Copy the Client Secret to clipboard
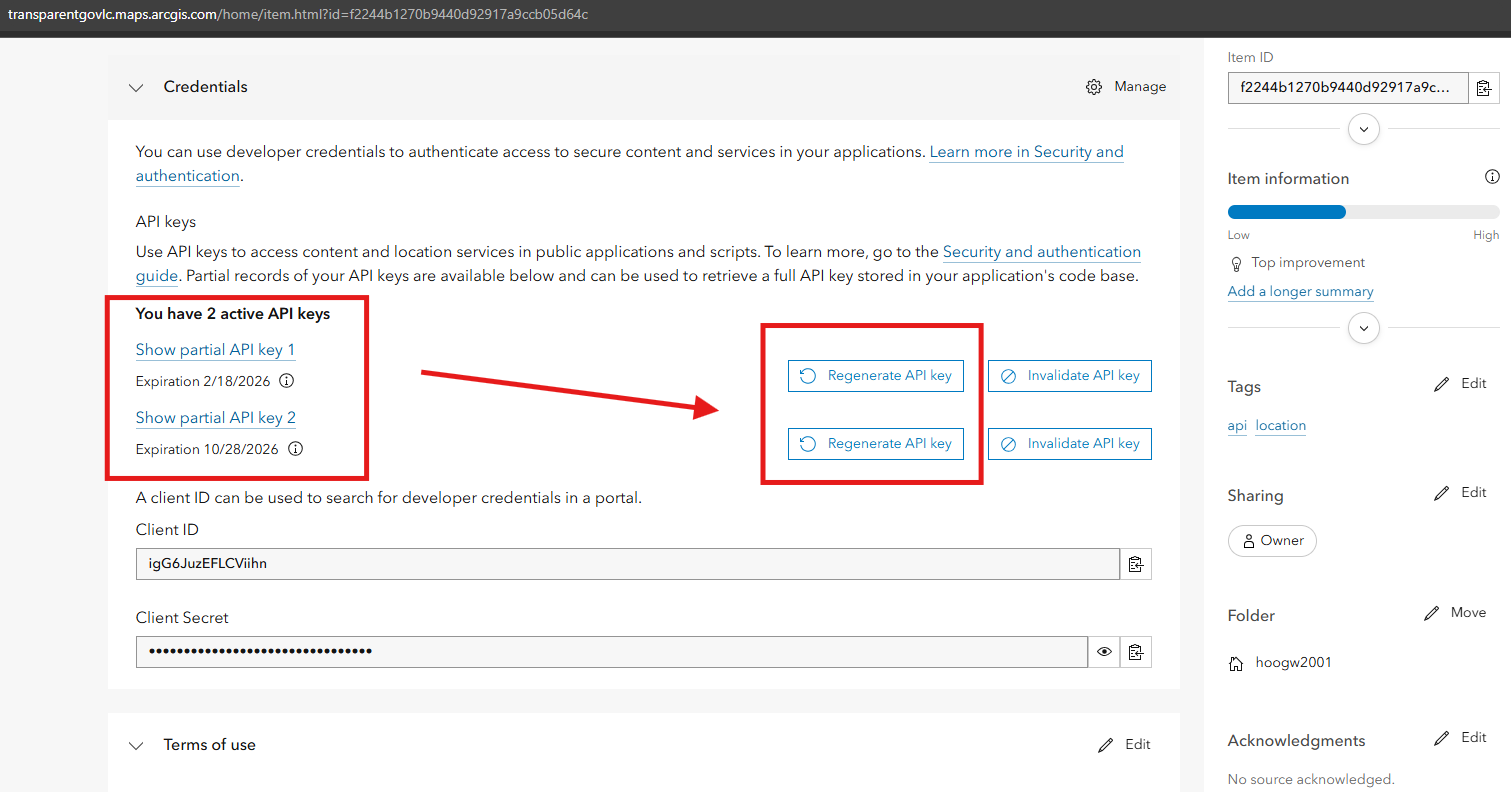This screenshot has height=792, width=1511. [x=1136, y=652]
